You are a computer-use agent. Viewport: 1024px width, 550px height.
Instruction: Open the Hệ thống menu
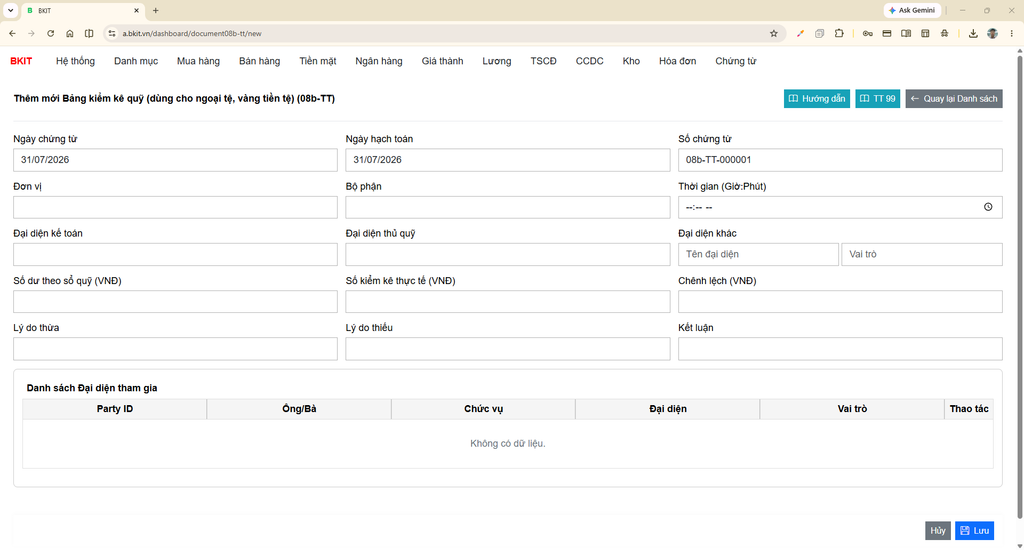(x=75, y=61)
